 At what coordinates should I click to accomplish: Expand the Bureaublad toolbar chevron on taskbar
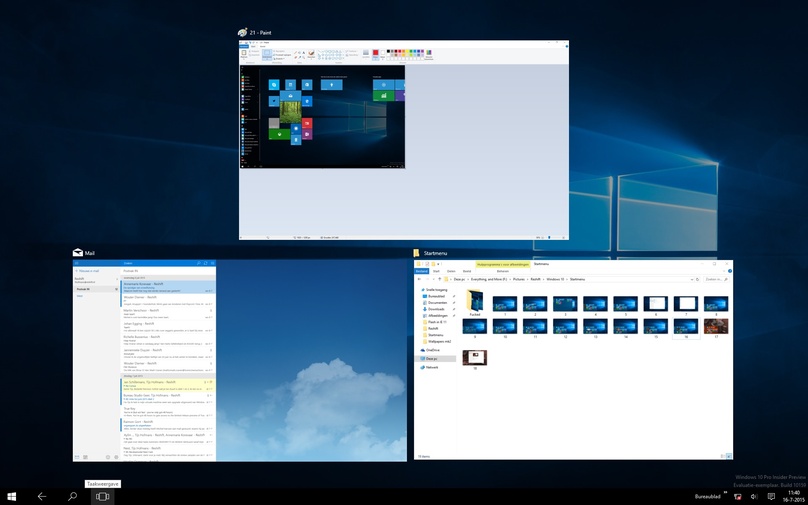coord(725,493)
